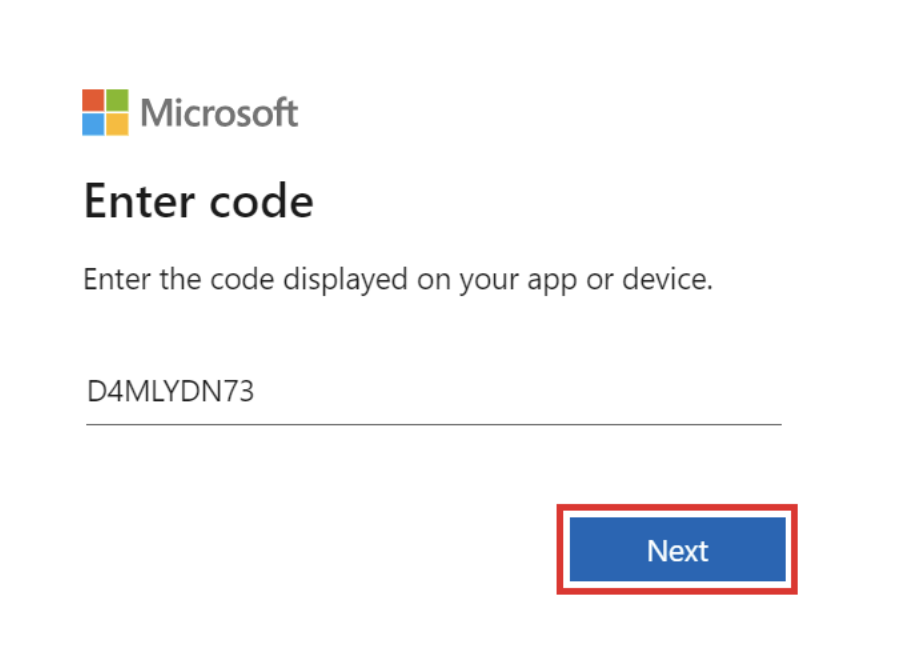
Task: Click the green square in Microsoft logo
Action: click(x=117, y=100)
